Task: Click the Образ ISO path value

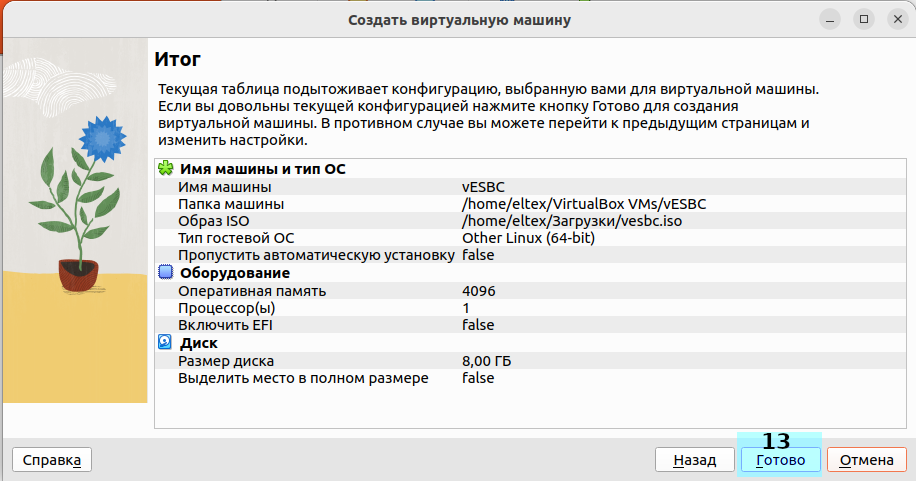Action: pyautogui.click(x=572, y=220)
